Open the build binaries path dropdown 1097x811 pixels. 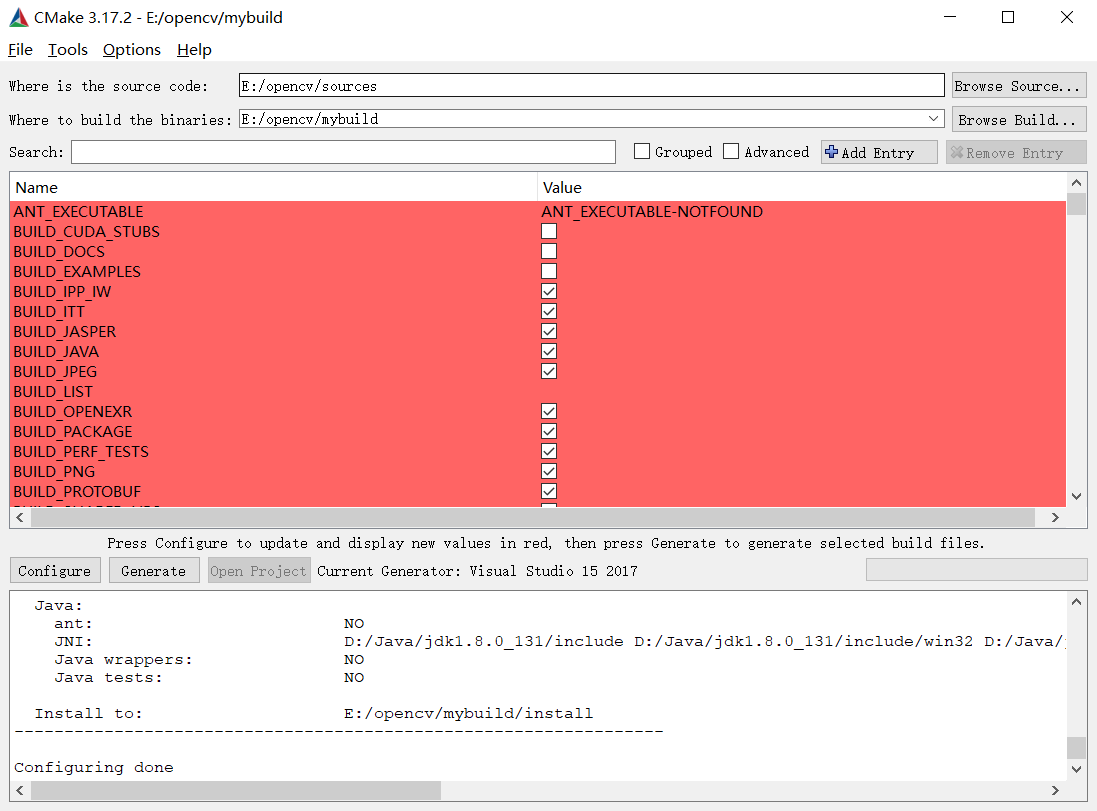pos(933,119)
